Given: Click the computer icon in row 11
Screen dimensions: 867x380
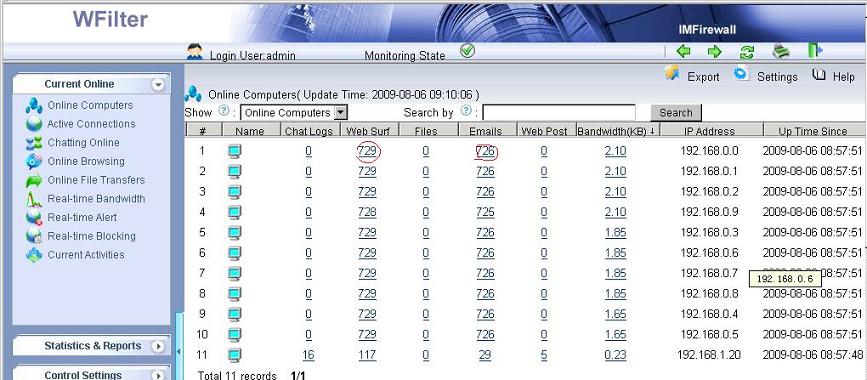Looking at the screenshot, I should coord(234,356).
